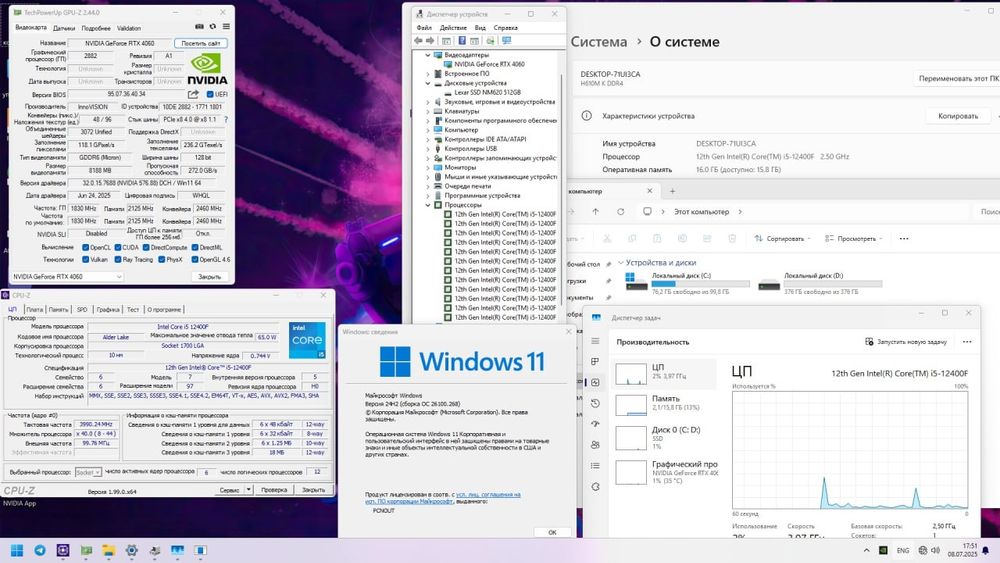Screen dimensions: 1000x563
Task: Open Users icon in Task Manager sidebar
Action: [x=595, y=445]
